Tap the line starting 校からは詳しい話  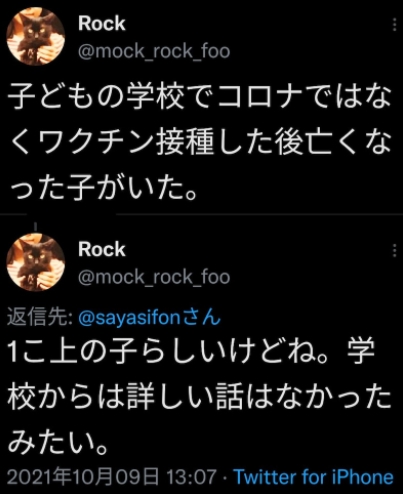[x=199, y=397]
